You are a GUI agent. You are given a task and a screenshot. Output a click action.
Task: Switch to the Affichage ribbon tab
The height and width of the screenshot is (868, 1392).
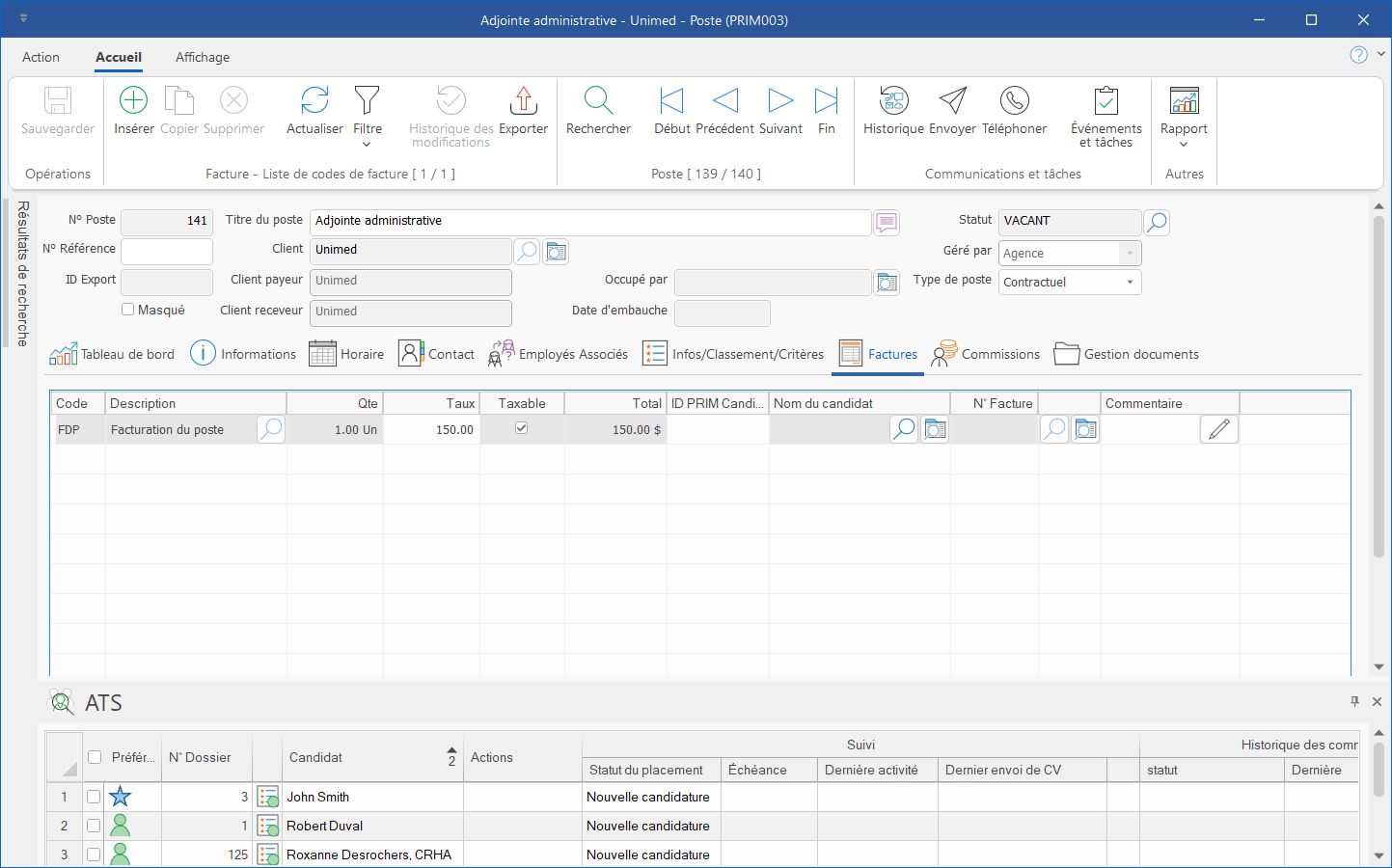tap(203, 57)
